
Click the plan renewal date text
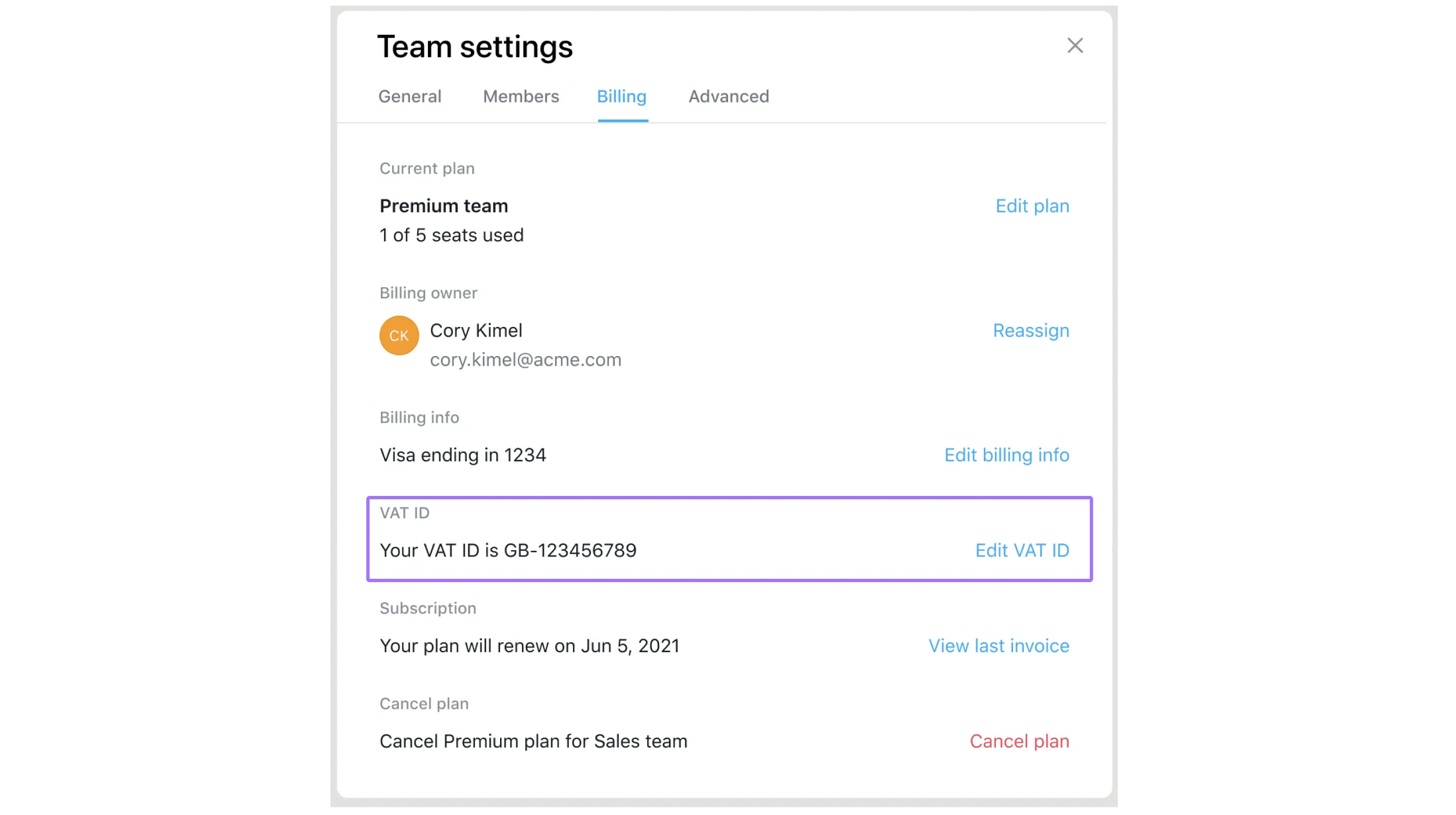530,646
